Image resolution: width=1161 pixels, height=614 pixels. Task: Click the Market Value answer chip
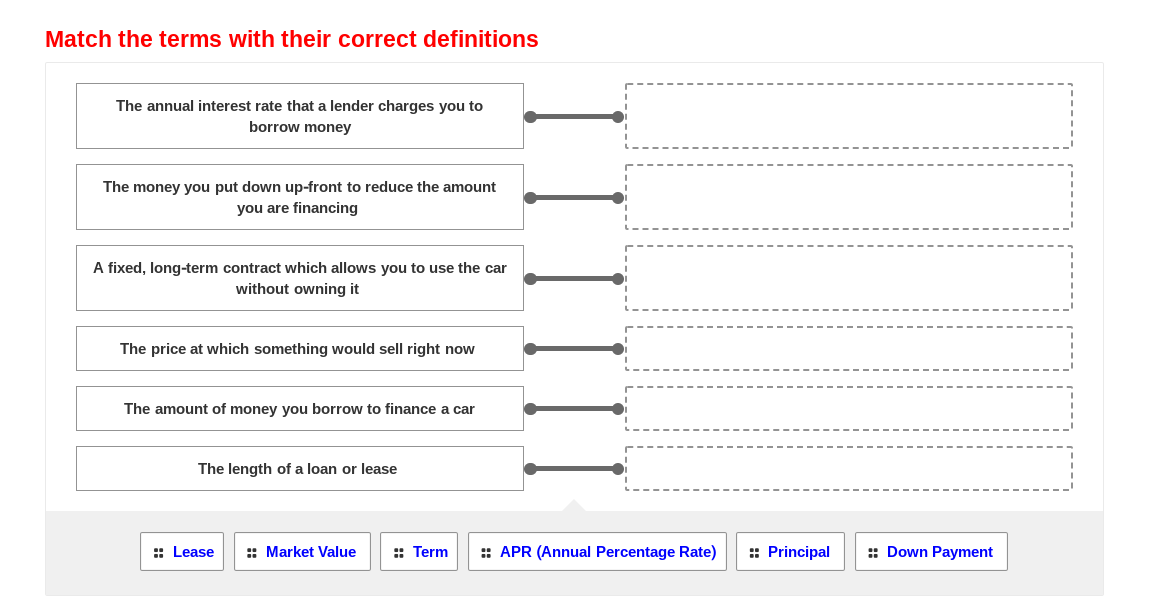click(302, 551)
